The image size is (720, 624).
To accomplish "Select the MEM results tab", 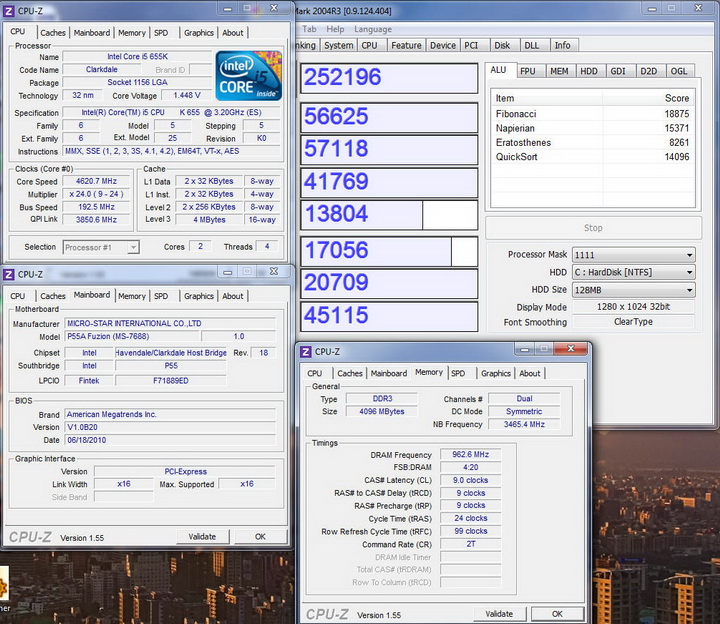I will (559, 71).
